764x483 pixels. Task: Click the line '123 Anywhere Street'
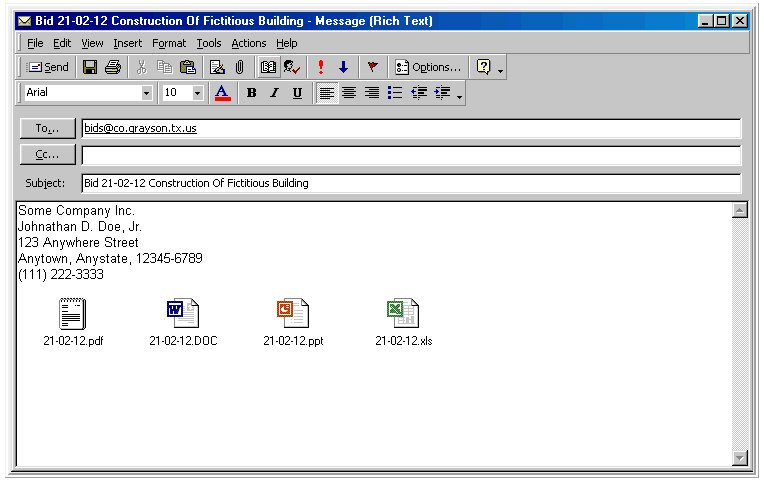(x=78, y=243)
